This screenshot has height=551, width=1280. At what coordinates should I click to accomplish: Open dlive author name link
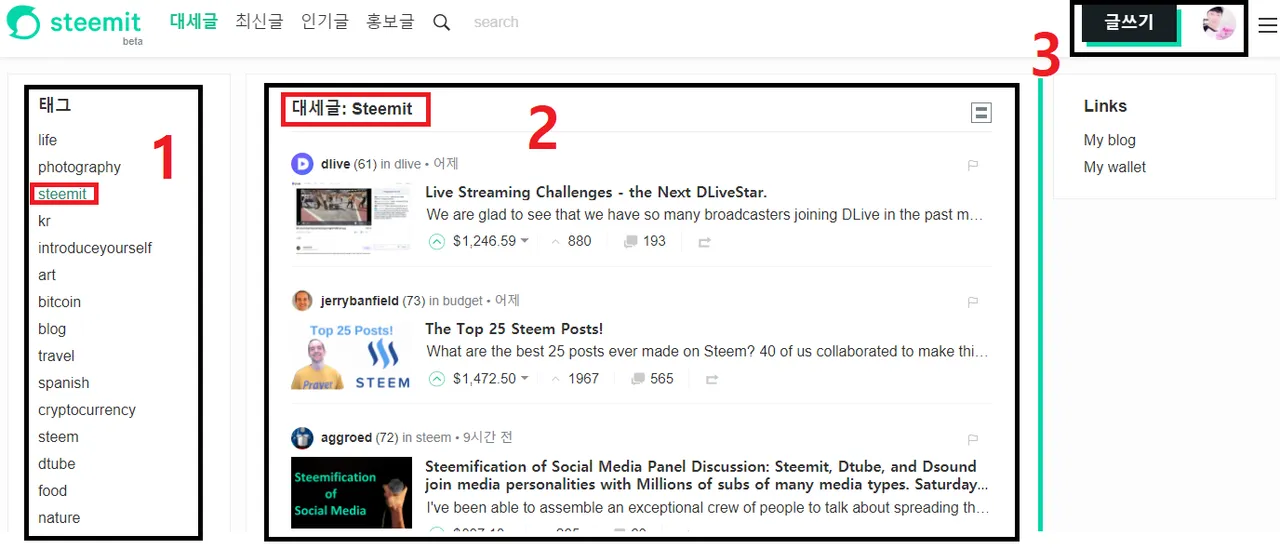(x=335, y=164)
